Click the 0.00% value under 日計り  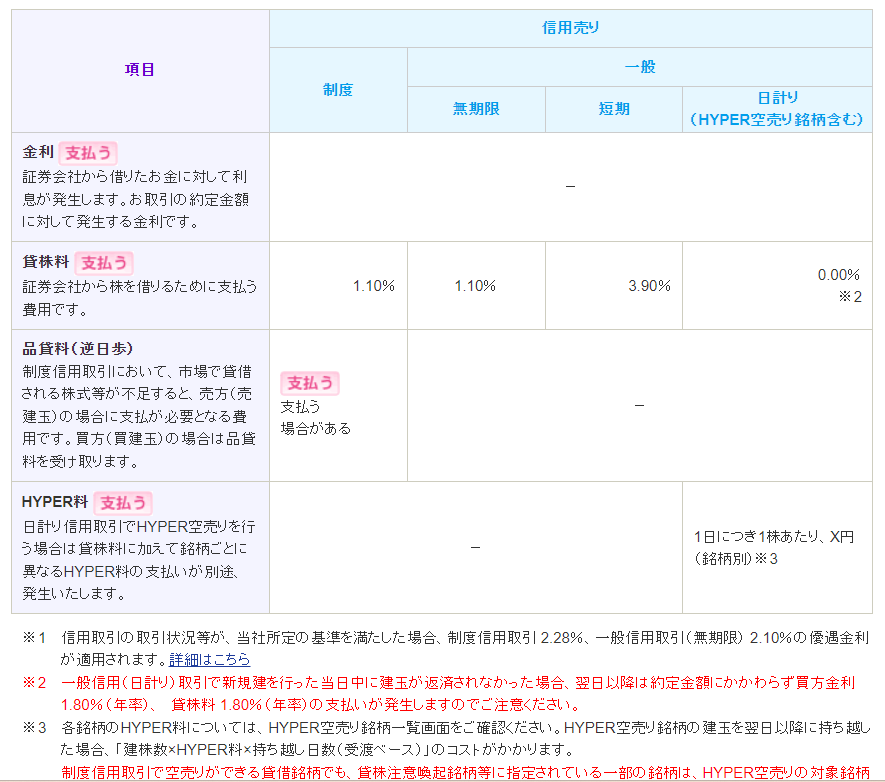[839, 275]
